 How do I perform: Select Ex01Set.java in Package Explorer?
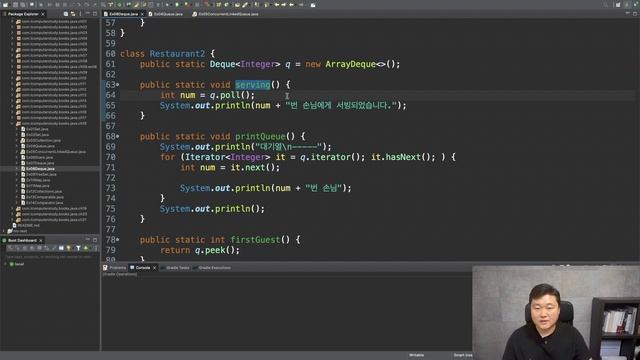[38, 129]
